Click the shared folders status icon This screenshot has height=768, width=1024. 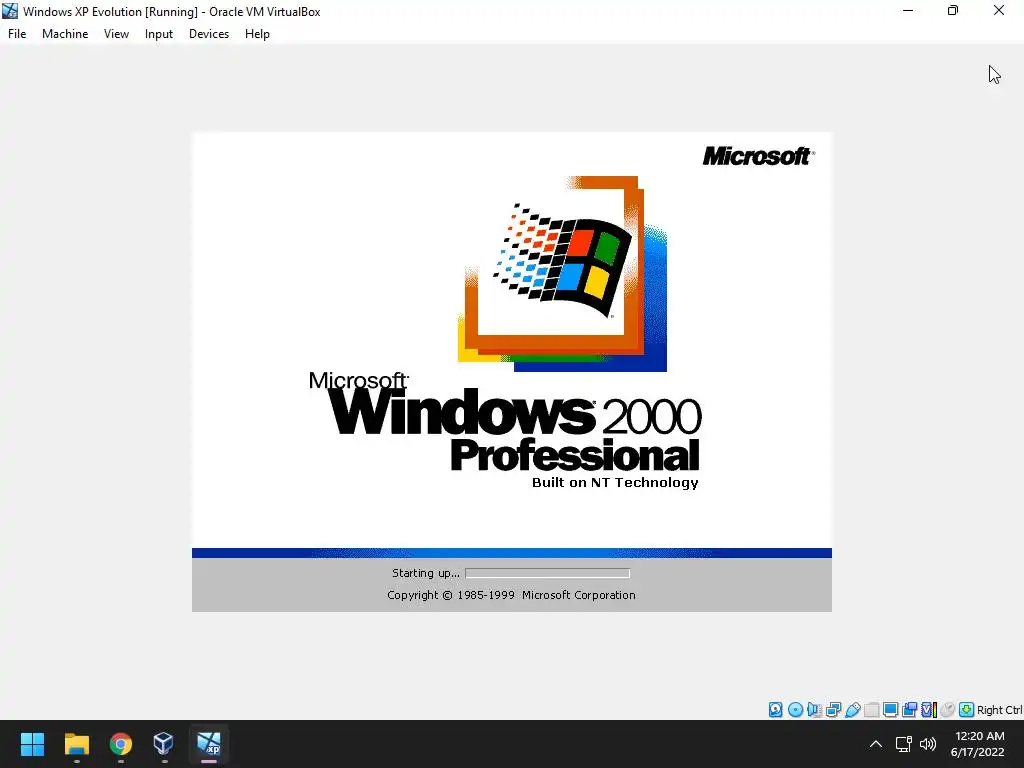click(871, 710)
